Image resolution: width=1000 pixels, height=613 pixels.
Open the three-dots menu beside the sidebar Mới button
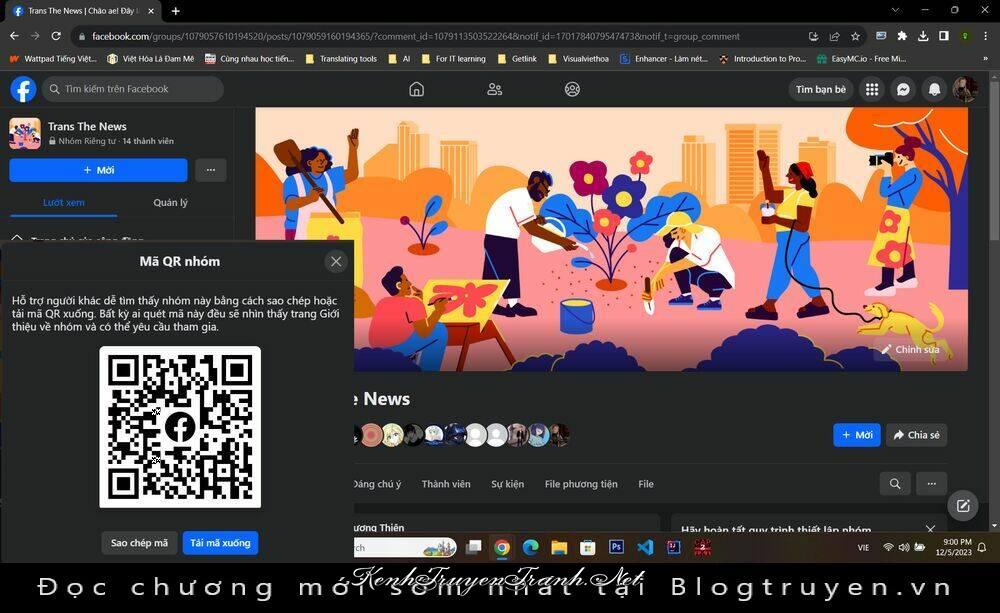tap(210, 170)
